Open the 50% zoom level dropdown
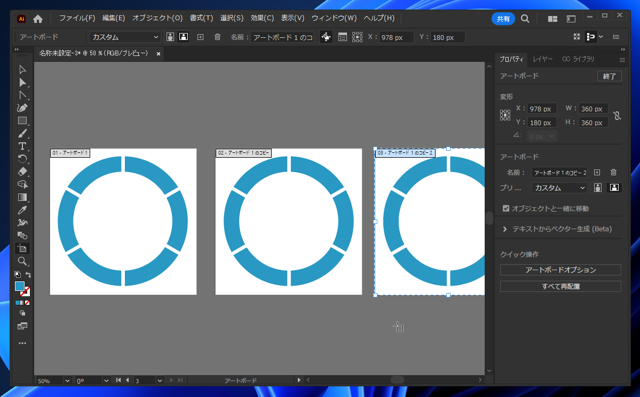640x397 pixels. 67,381
